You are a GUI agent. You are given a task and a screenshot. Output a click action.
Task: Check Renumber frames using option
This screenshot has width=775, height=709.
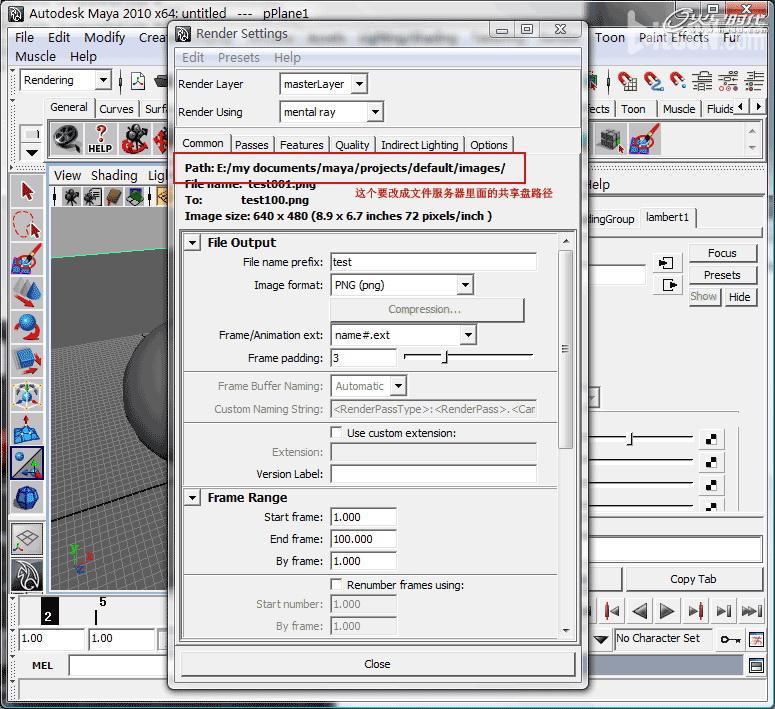tap(337, 585)
